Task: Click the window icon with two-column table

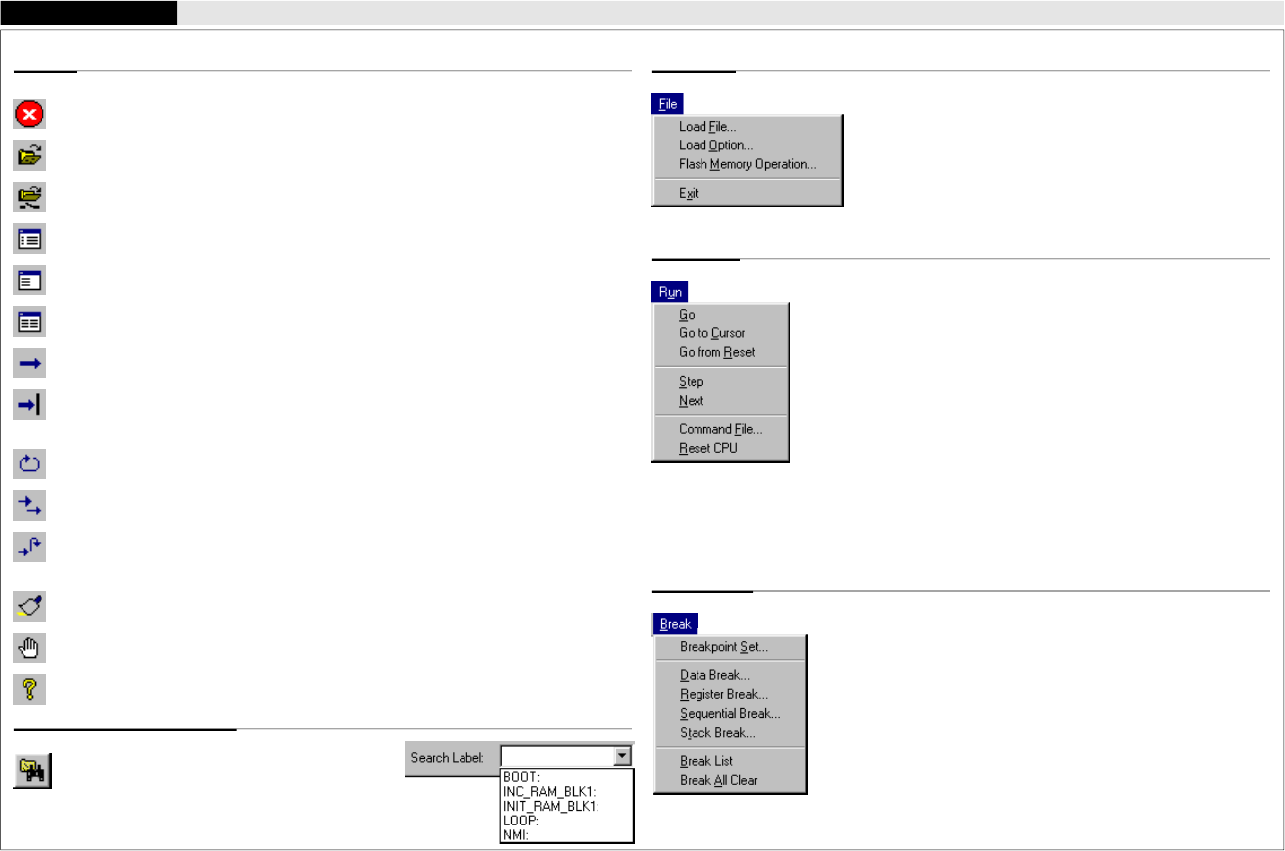Action: [x=30, y=322]
